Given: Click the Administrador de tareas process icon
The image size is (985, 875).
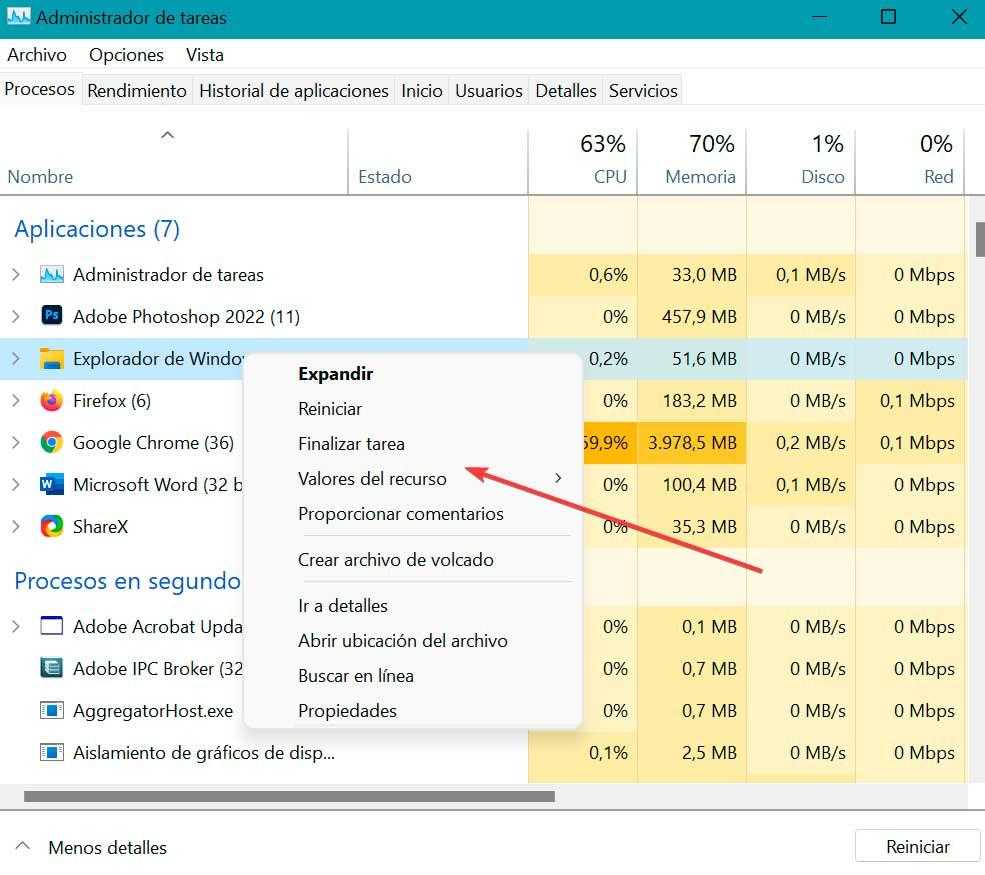Looking at the screenshot, I should tap(51, 275).
